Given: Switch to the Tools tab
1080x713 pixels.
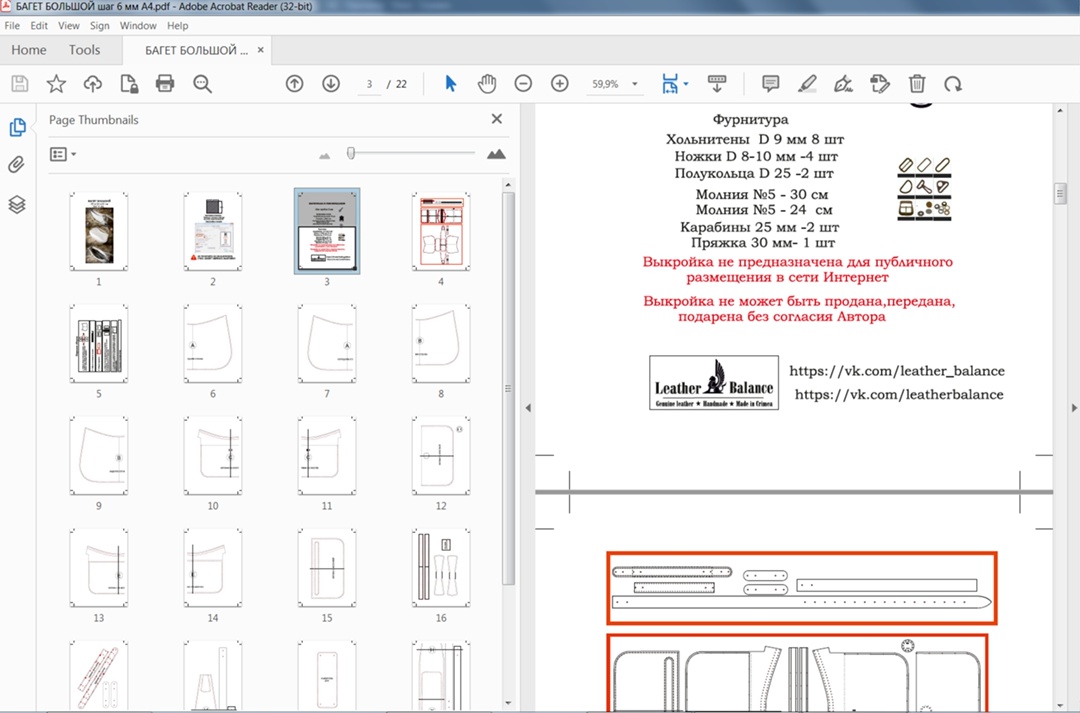Looking at the screenshot, I should point(84,50).
